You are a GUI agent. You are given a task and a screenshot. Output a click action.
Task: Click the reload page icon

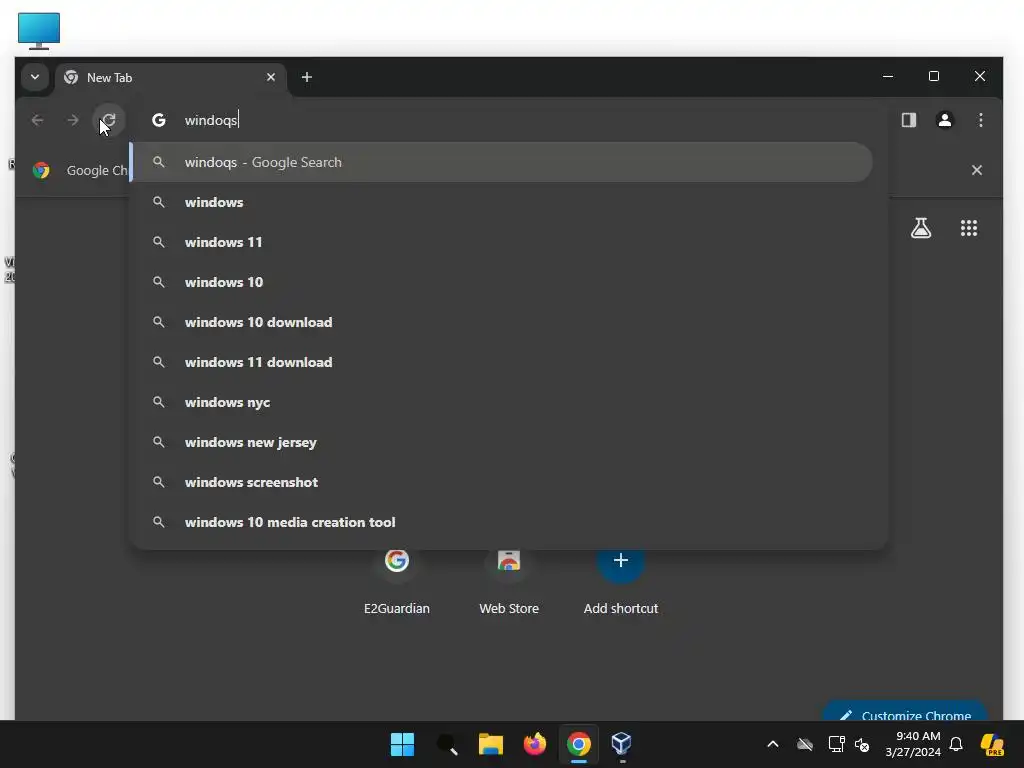[109, 120]
